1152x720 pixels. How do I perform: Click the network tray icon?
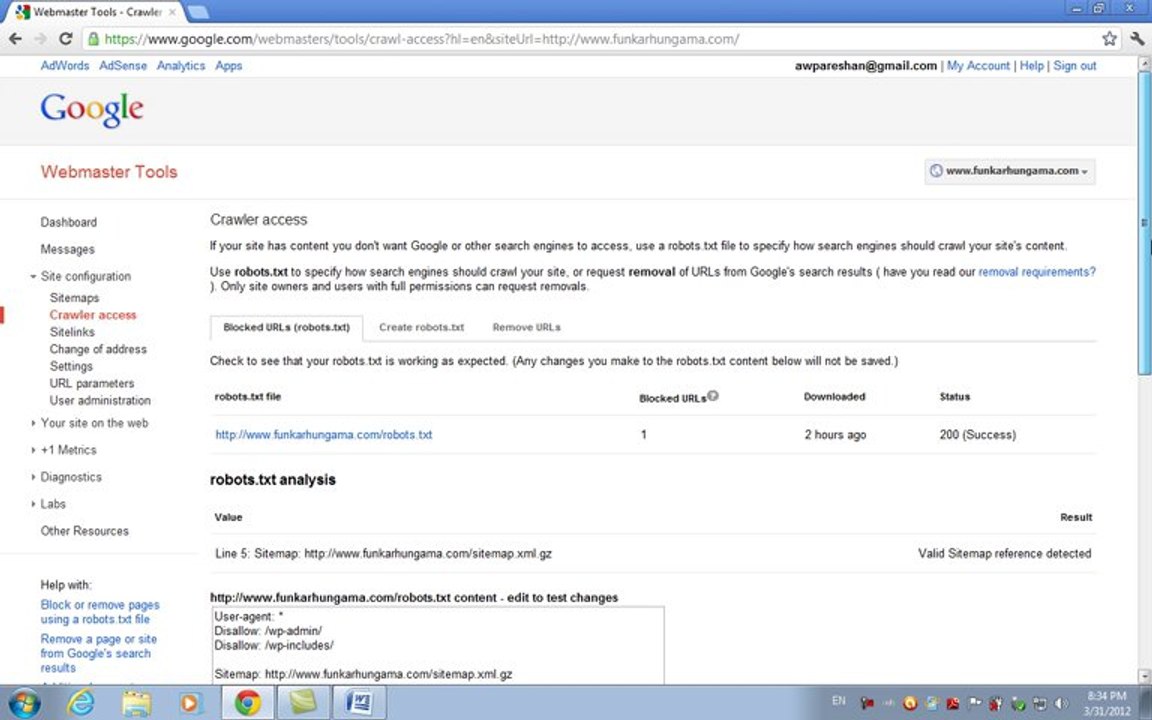[x=1040, y=703]
